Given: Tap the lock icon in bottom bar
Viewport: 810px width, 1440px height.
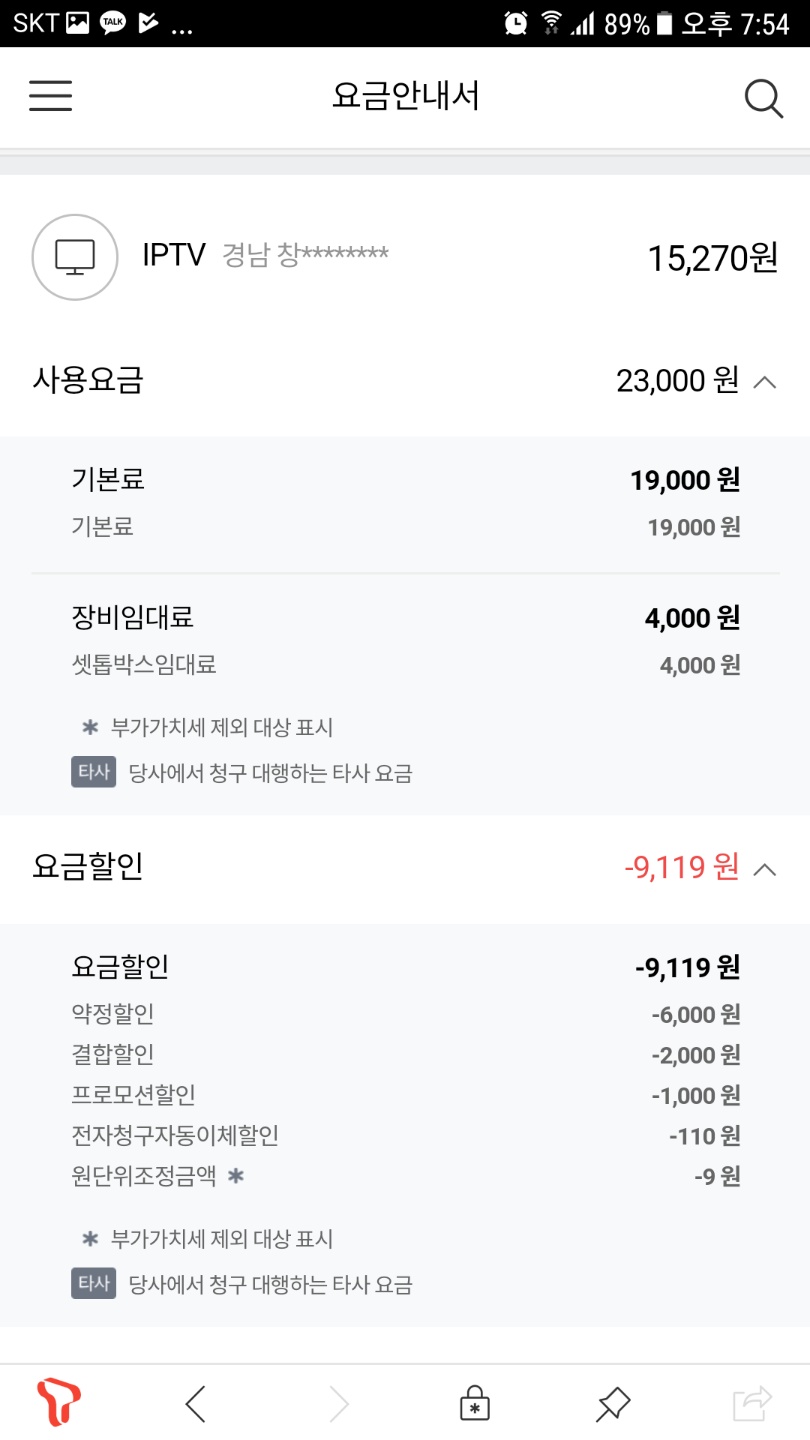Looking at the screenshot, I should point(474,1404).
